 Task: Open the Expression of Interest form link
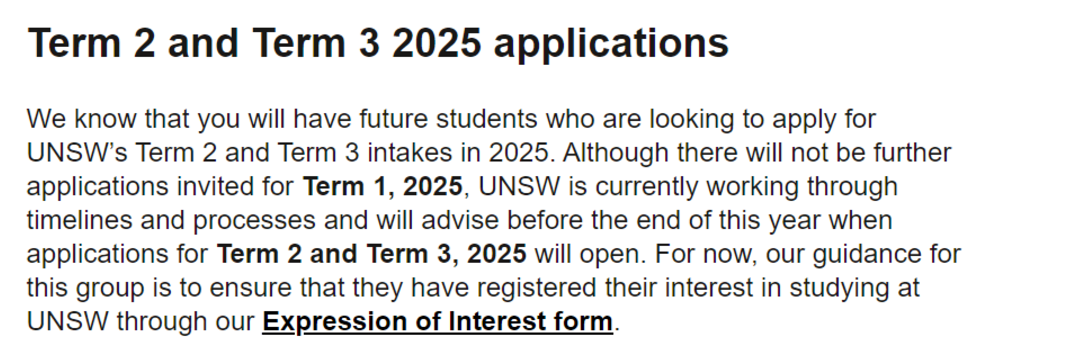tap(437, 321)
